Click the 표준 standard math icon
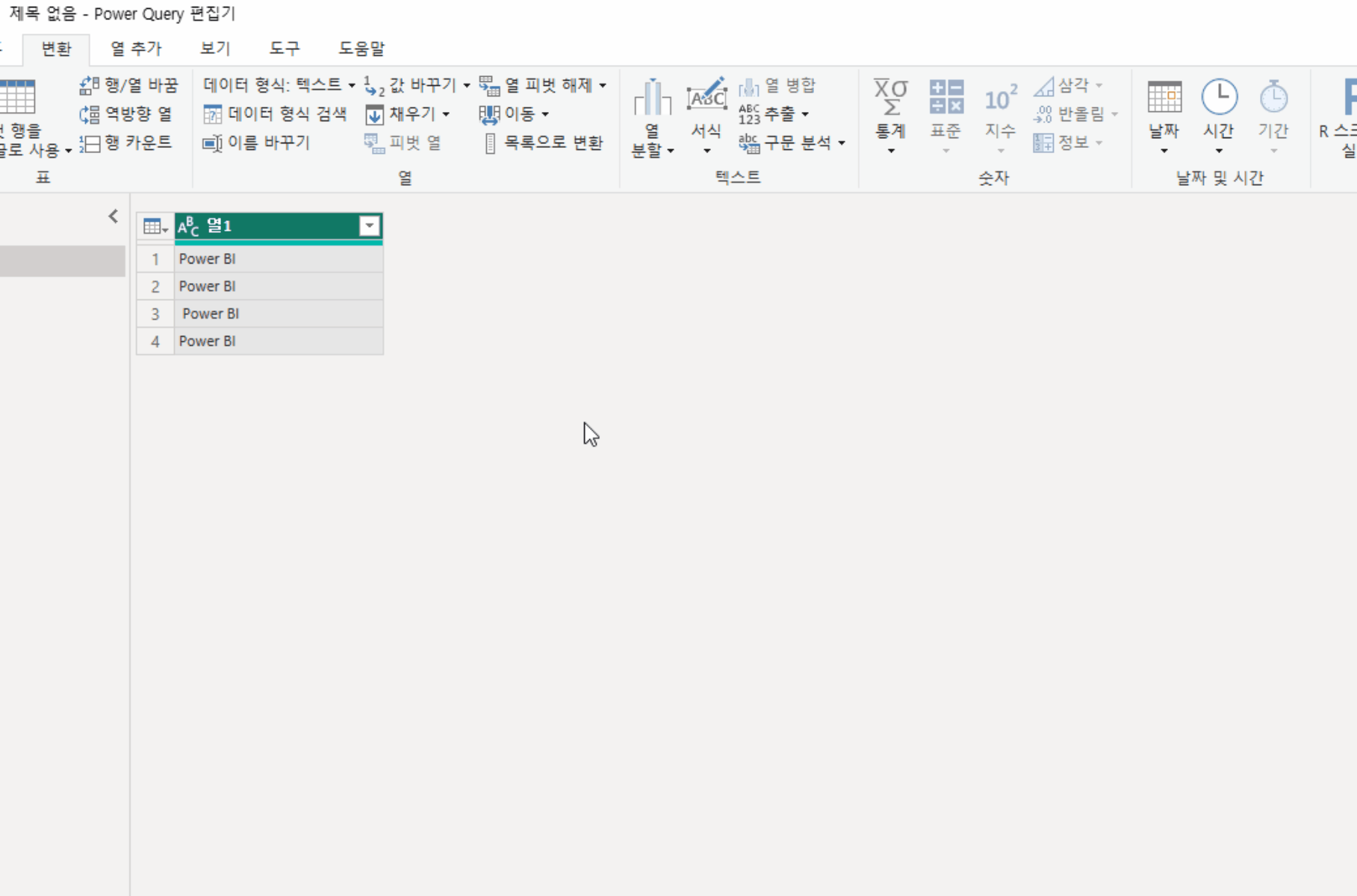This screenshot has height=896, width=1357. 946,97
